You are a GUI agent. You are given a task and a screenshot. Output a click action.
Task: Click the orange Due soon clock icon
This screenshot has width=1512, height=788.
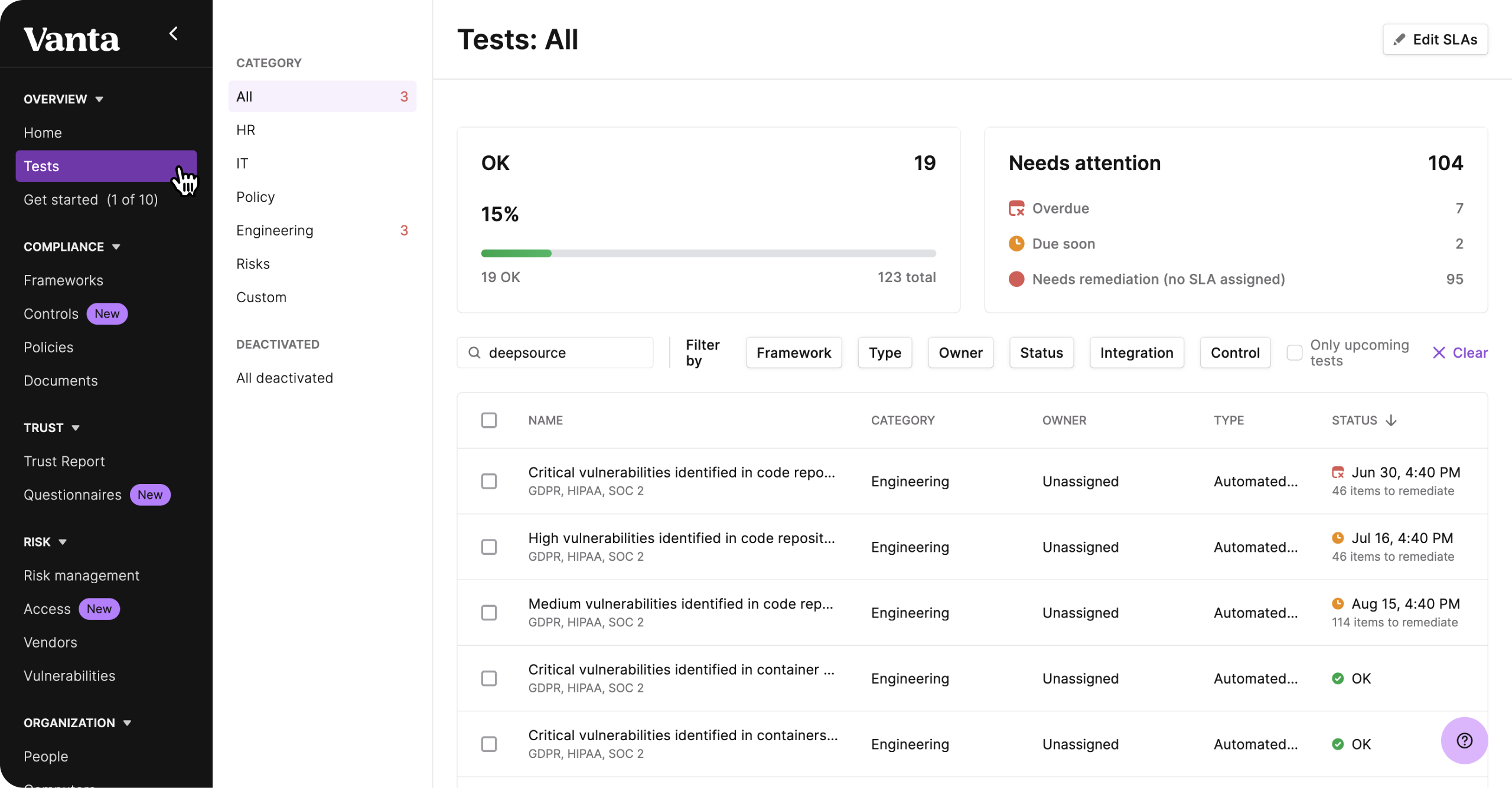point(1016,244)
